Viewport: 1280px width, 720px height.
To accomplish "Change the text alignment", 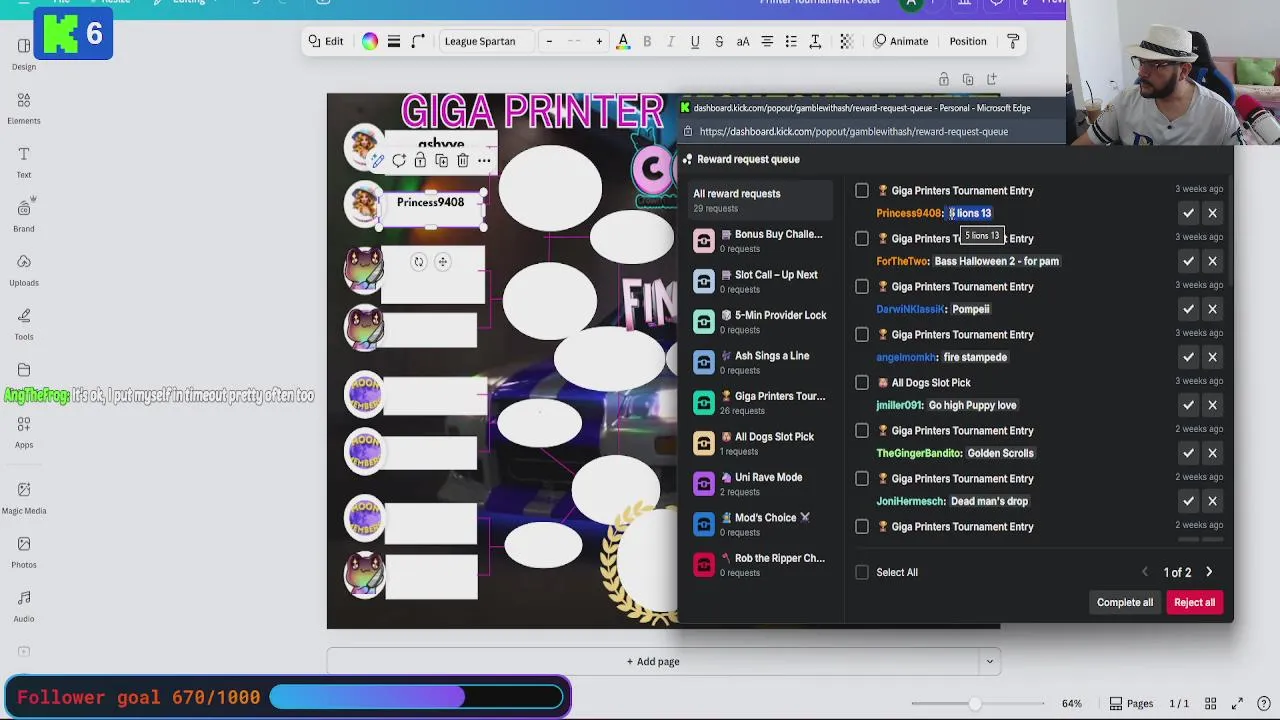I will (767, 41).
